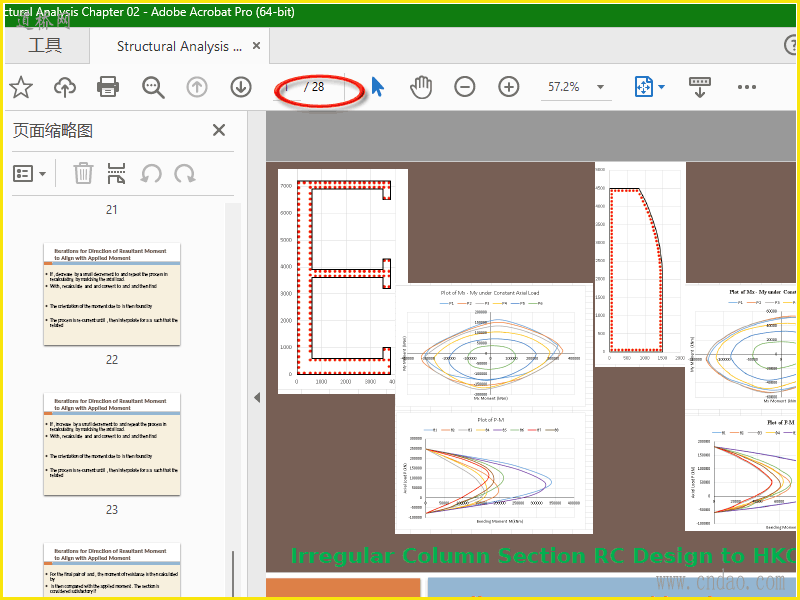This screenshot has height=600, width=800.
Task: Select the Structural Analysis document tab
Action: [179, 46]
